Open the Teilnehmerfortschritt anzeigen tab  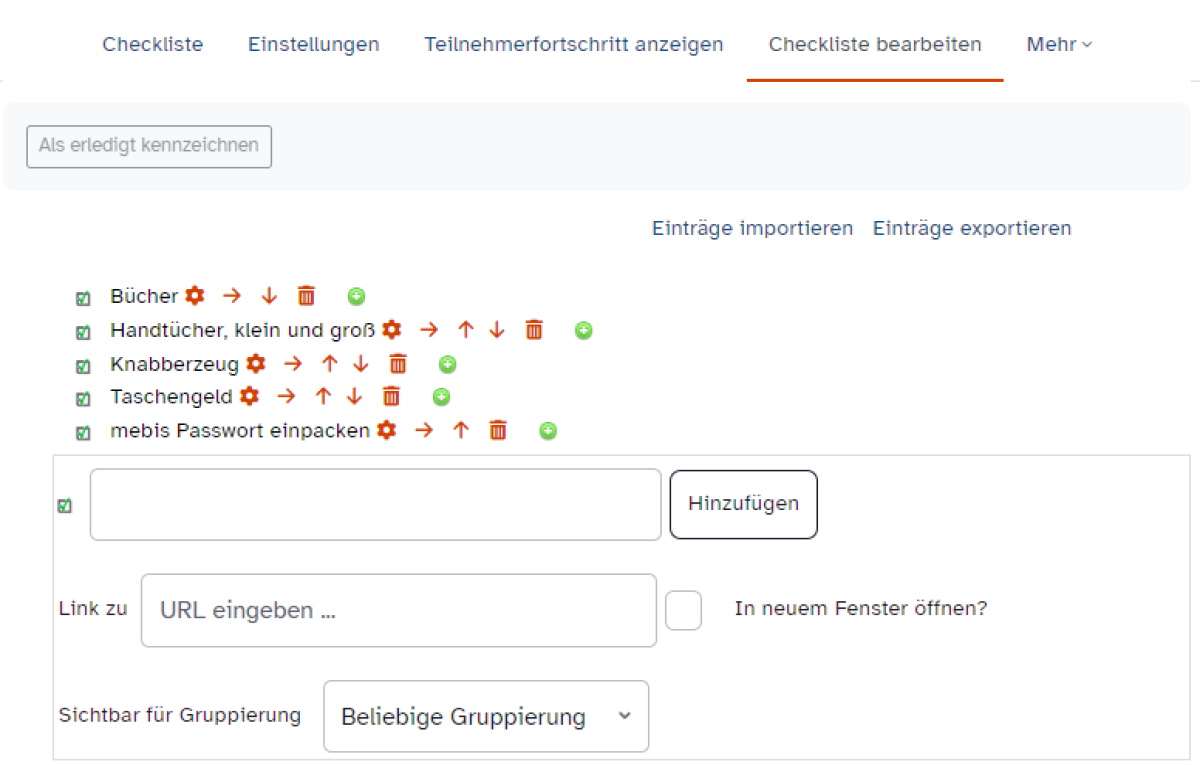point(574,45)
